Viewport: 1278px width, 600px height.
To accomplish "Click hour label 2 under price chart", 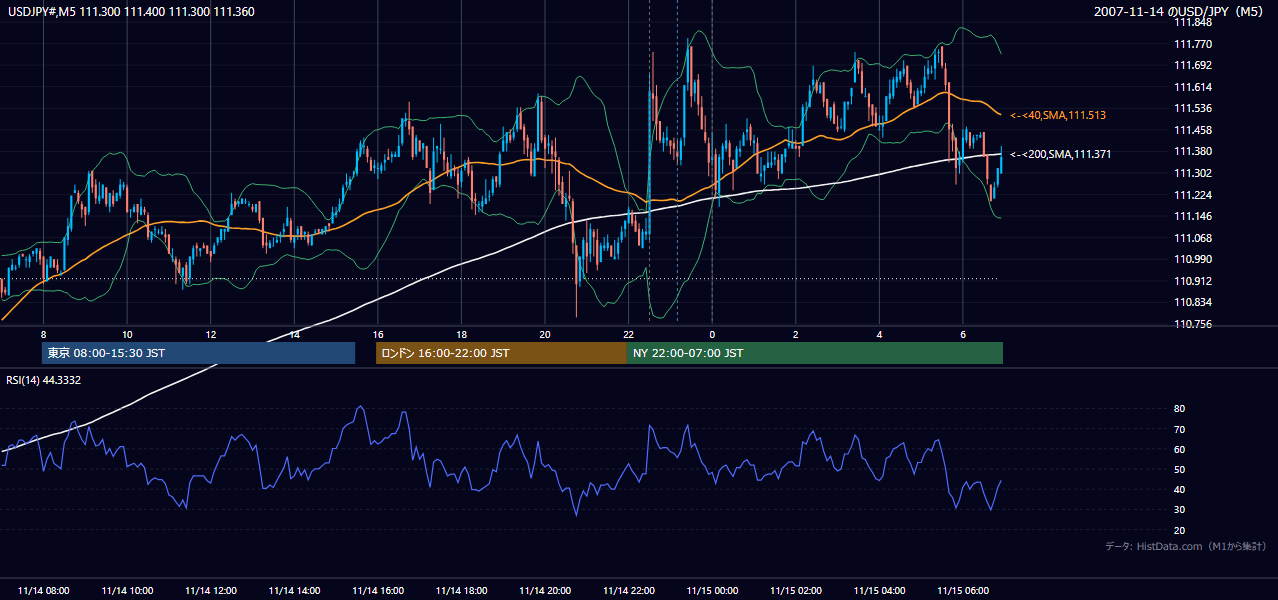I will (795, 334).
